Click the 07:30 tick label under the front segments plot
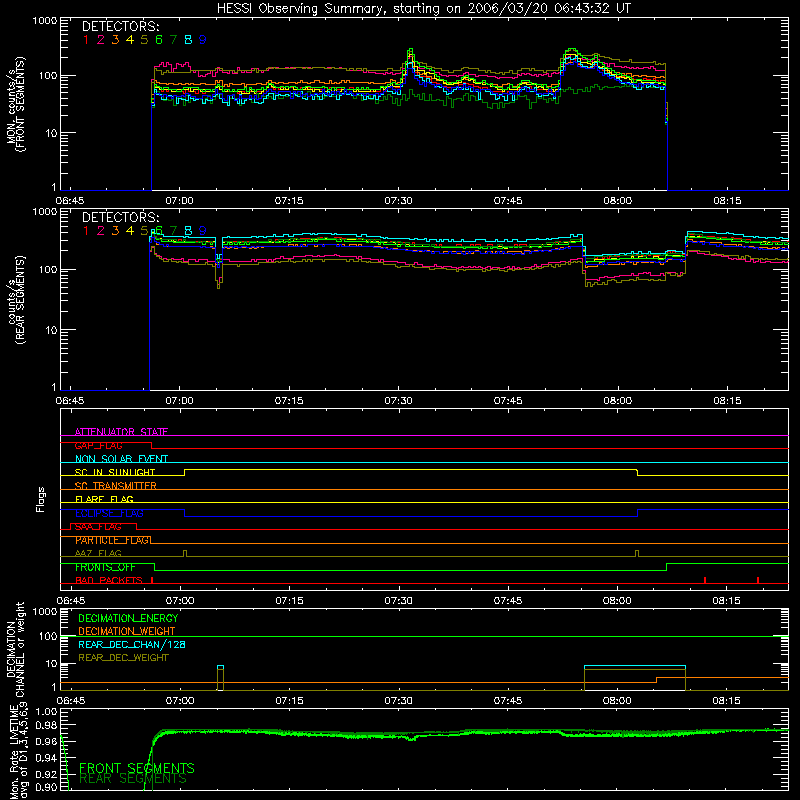Screen dimensions: 800x800 point(398,201)
